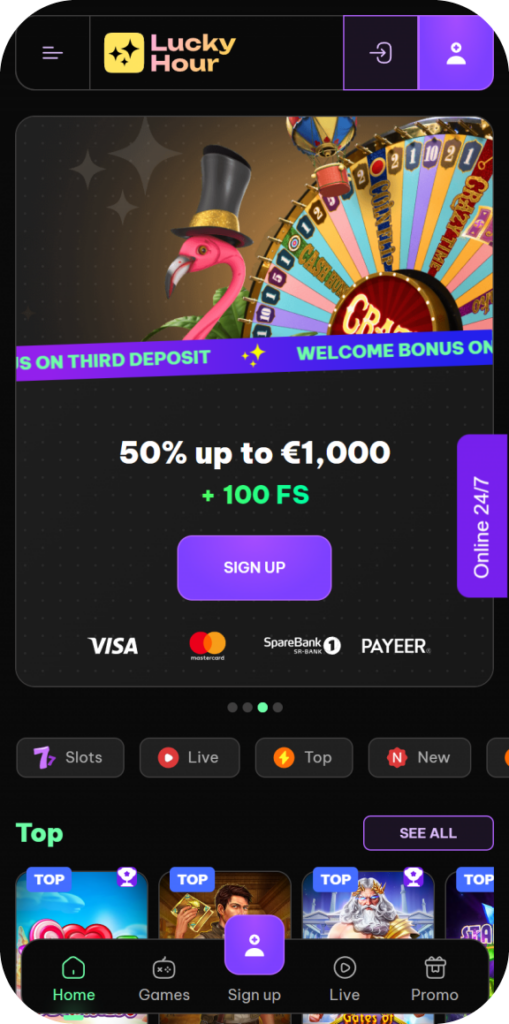Tap the floating Sign up icon in bottom bar
Viewport: 509px width, 1024px height.
[x=254, y=945]
